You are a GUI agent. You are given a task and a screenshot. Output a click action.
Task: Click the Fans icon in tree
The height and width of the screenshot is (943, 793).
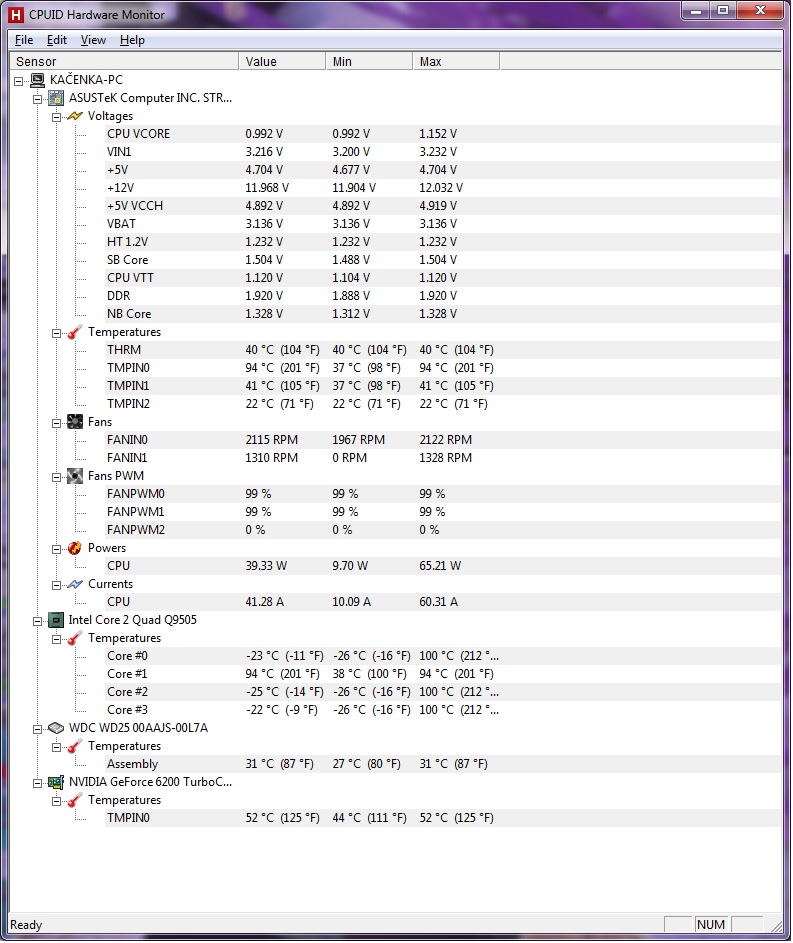pyautogui.click(x=75, y=422)
